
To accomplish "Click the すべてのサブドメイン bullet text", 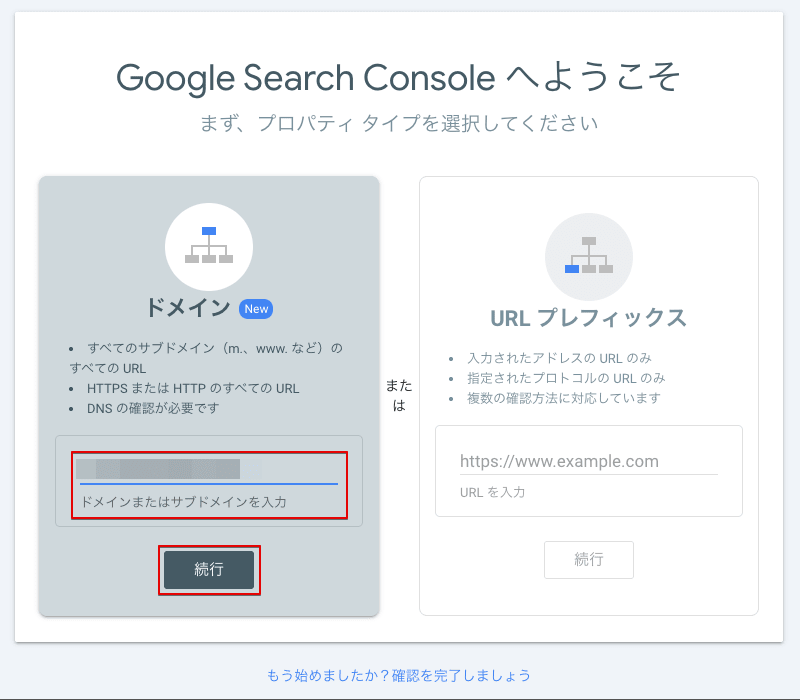I will click(x=206, y=358).
